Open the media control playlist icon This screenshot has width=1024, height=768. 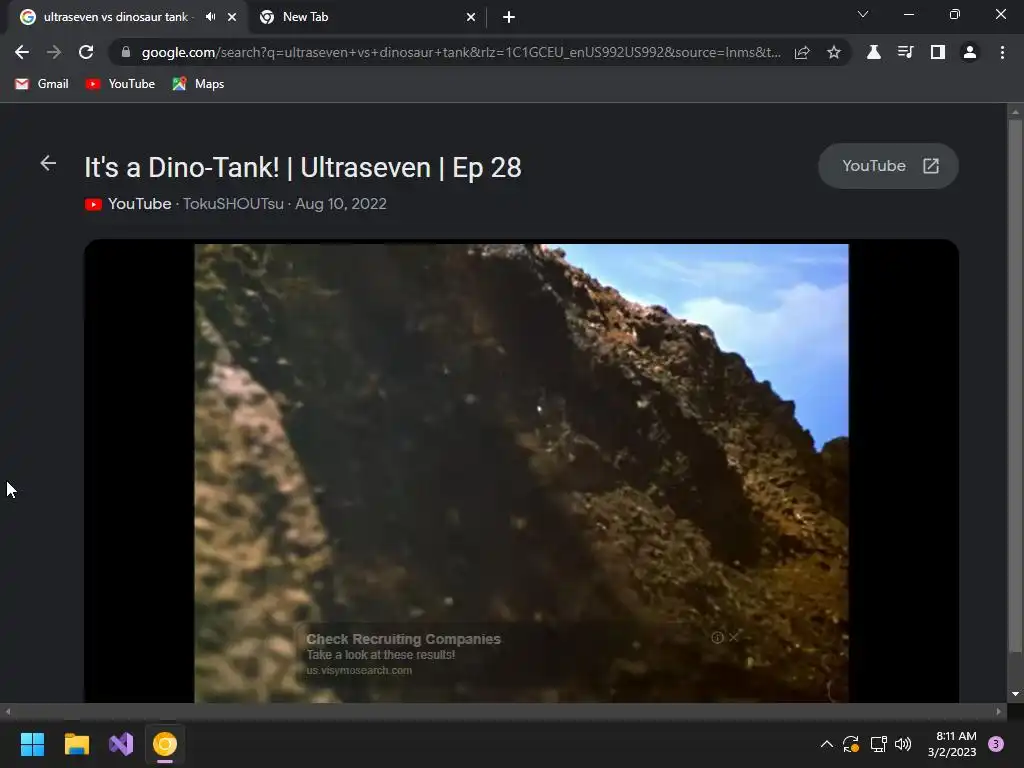pyautogui.click(x=906, y=52)
